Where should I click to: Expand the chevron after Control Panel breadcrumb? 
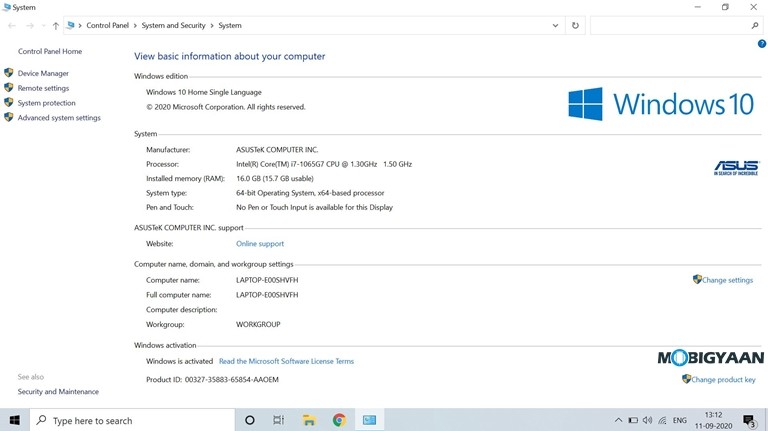pos(135,25)
